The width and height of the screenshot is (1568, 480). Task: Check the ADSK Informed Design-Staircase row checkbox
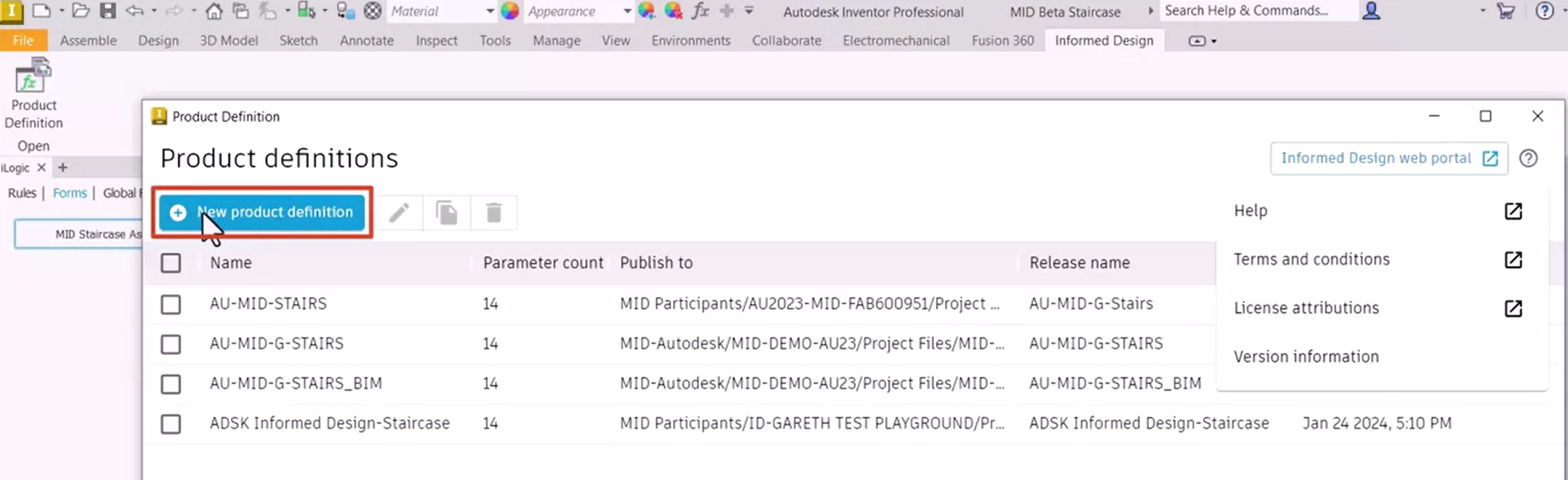click(171, 424)
